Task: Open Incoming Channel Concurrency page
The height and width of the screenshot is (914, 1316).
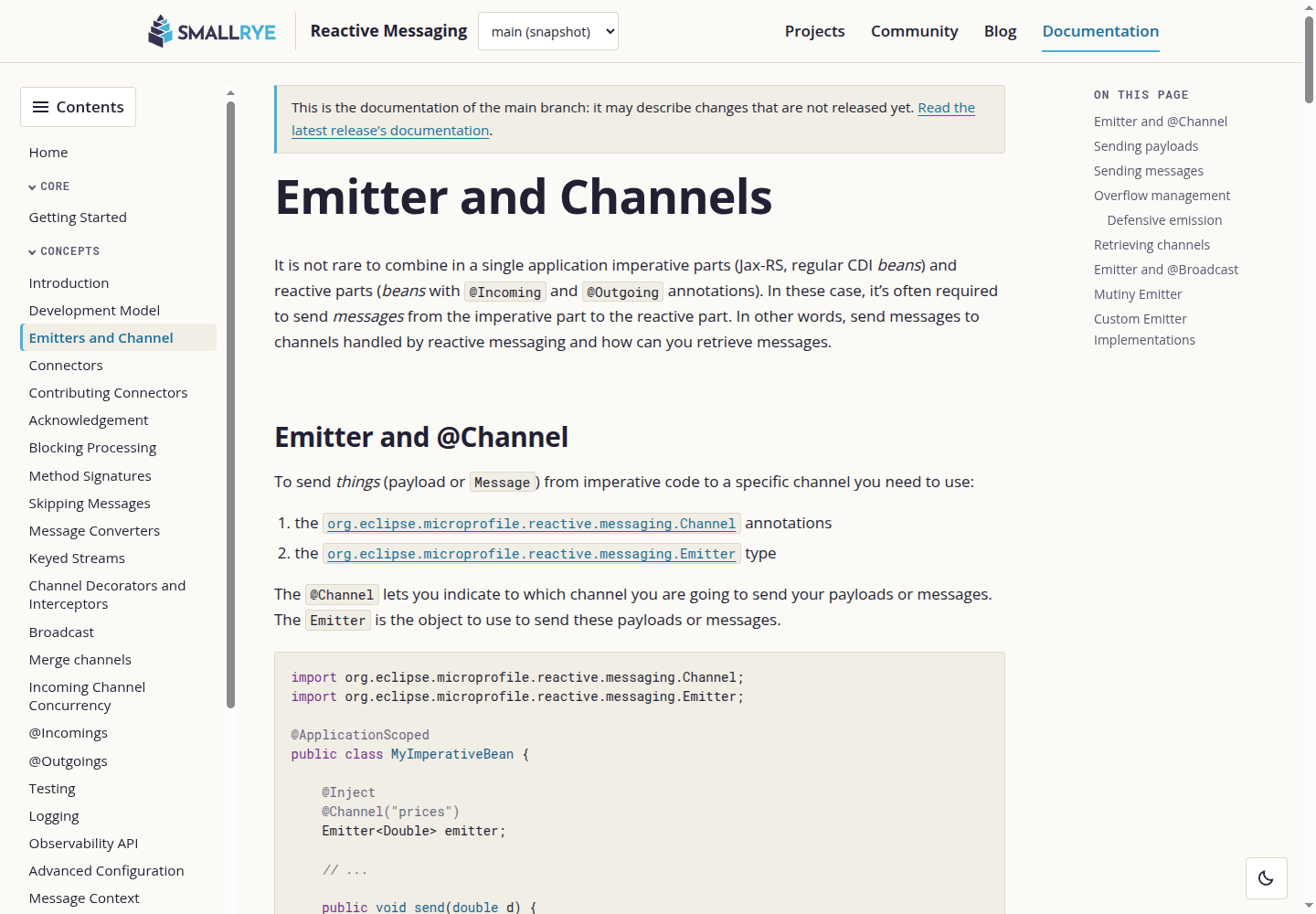Action: coord(87,696)
